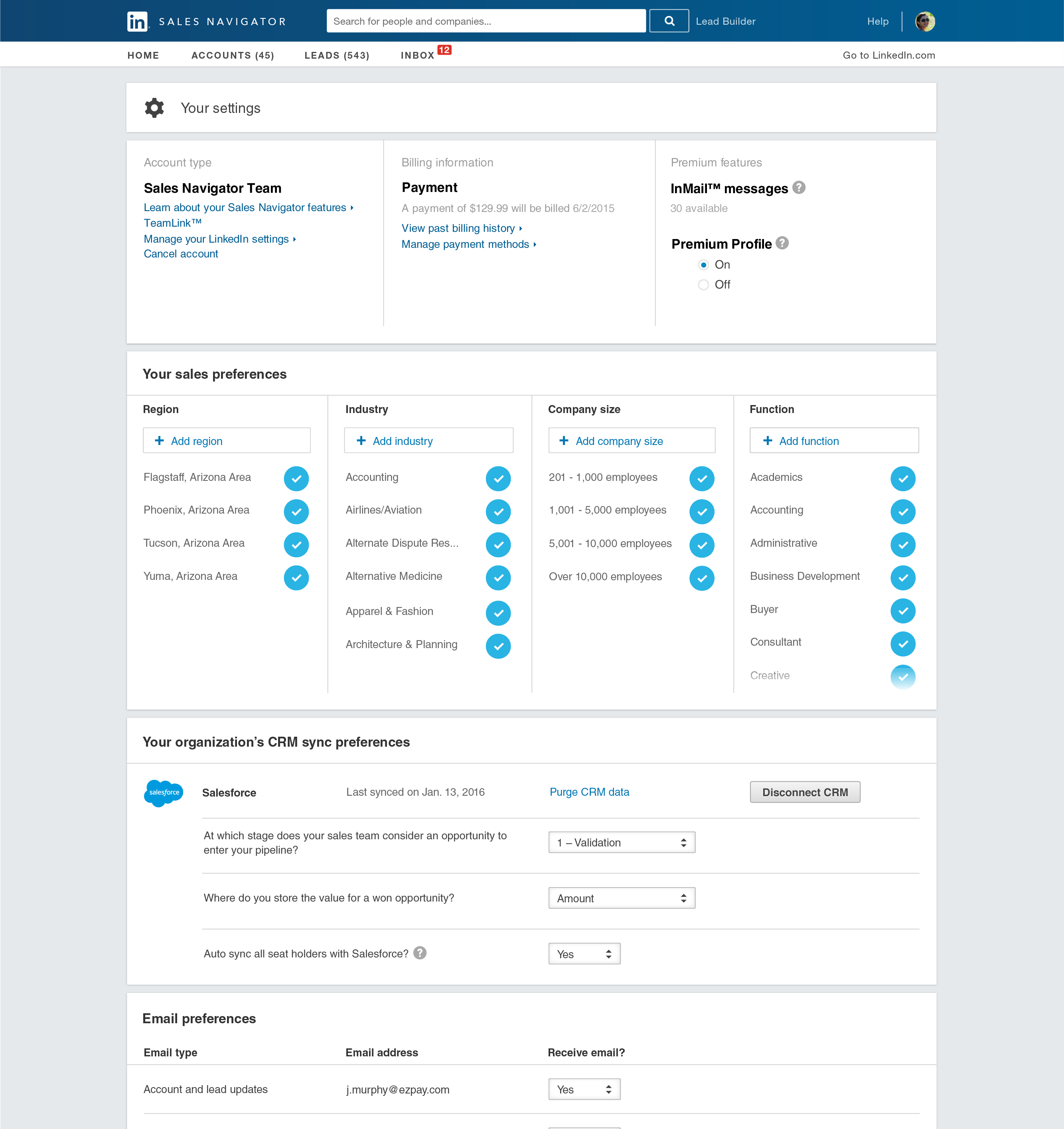This screenshot has height=1129, width=1064.
Task: Click Add company size dropdown box
Action: pyautogui.click(x=632, y=440)
